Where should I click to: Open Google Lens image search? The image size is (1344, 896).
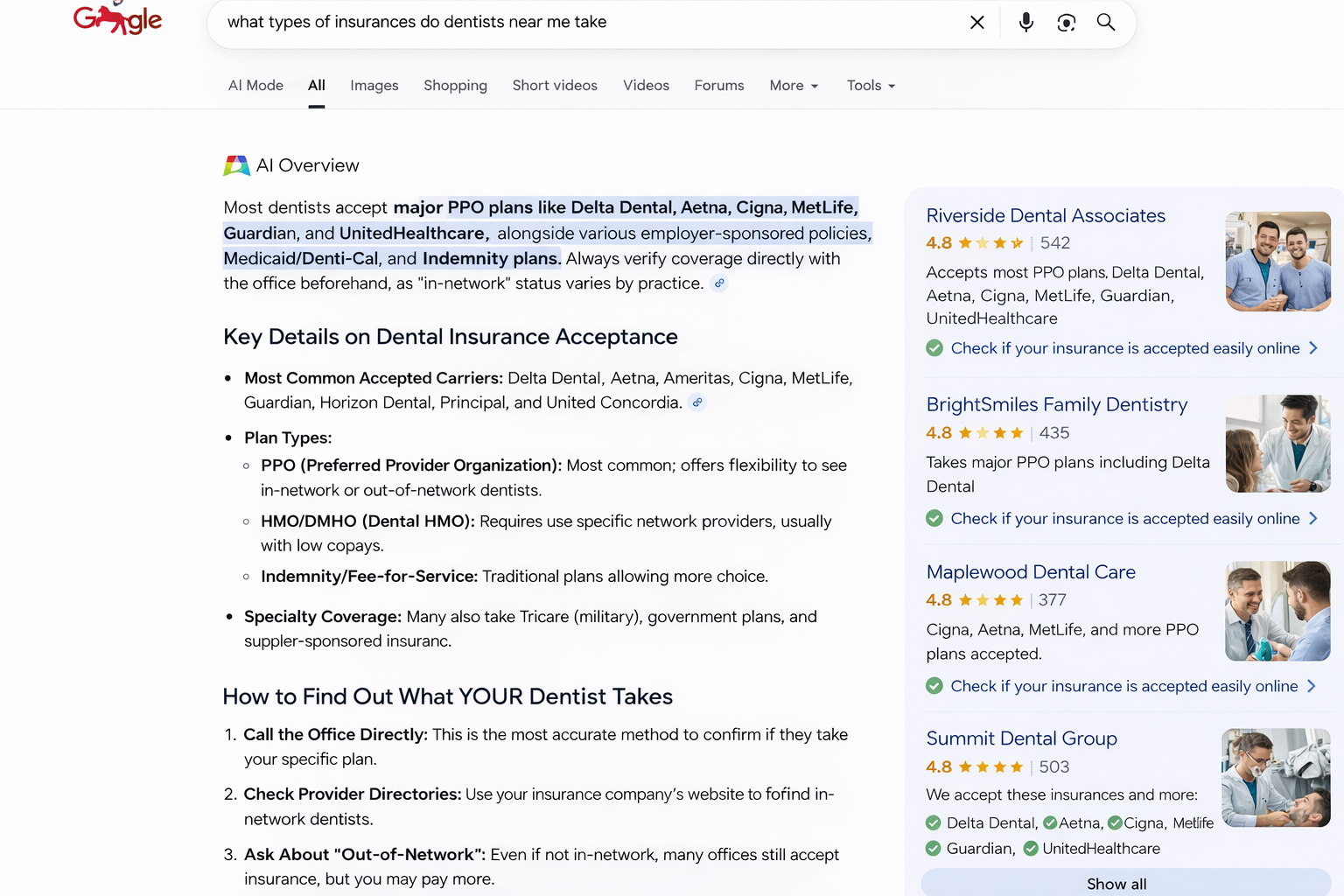coord(1066,23)
